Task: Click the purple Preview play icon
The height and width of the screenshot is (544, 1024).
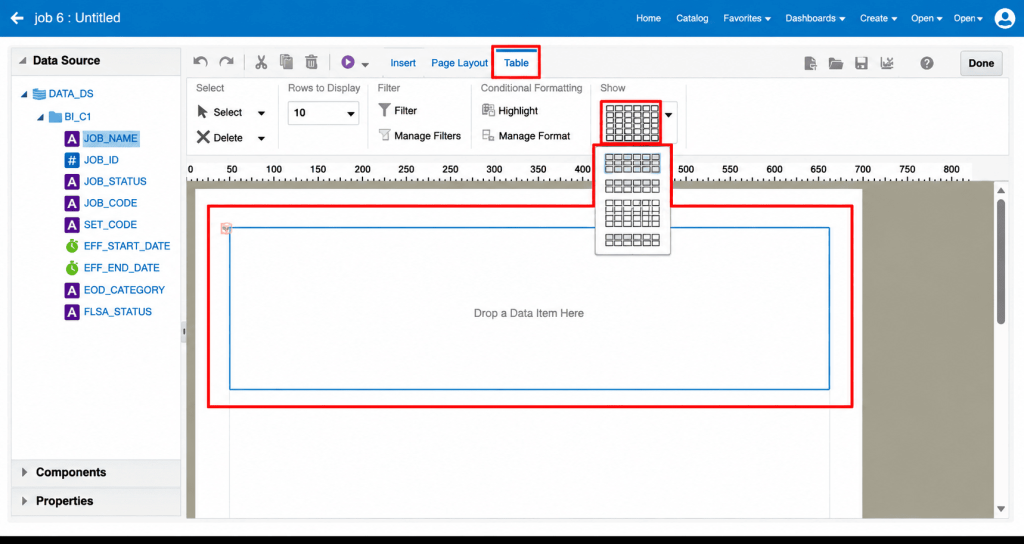Action: (347, 62)
